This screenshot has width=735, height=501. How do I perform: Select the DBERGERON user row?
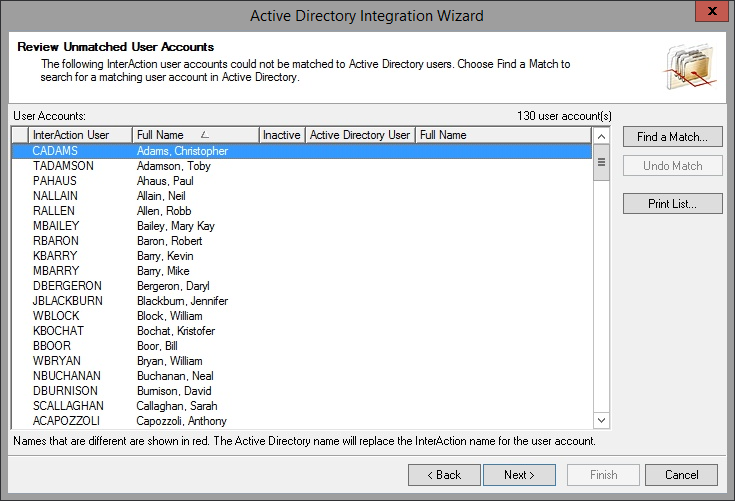click(x=302, y=286)
